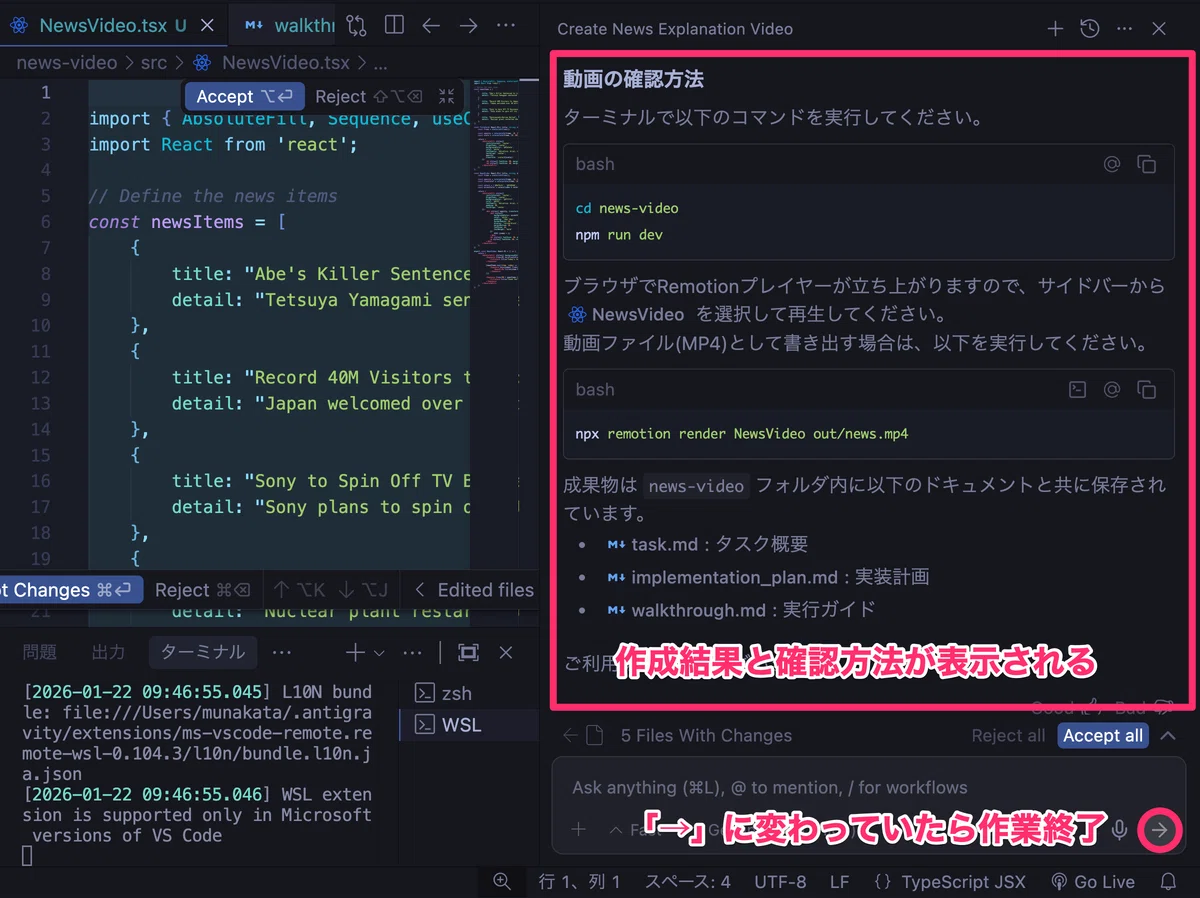Select the ターミナル panel tab
1200x898 pixels.
[x=203, y=652]
